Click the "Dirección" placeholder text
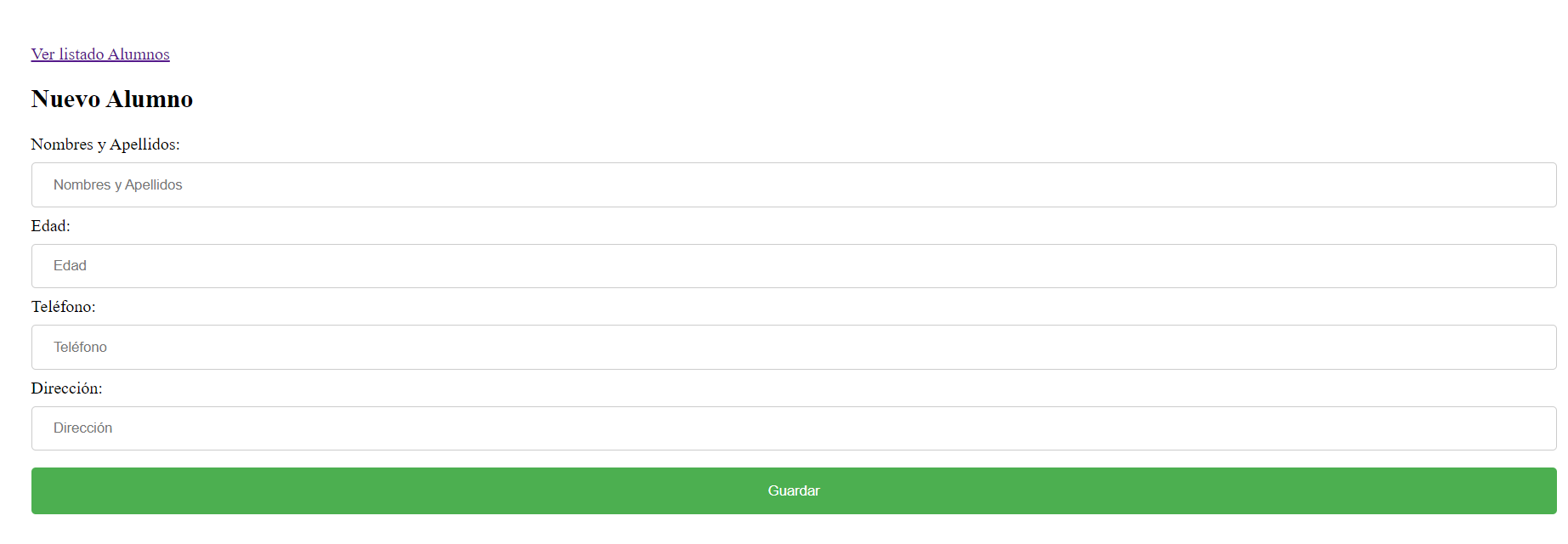 [x=82, y=428]
